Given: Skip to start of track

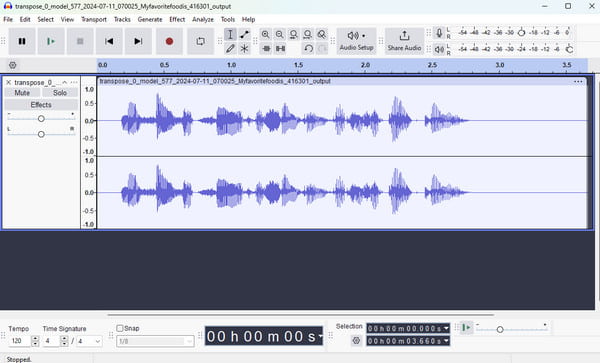Looking at the screenshot, I should tap(109, 41).
